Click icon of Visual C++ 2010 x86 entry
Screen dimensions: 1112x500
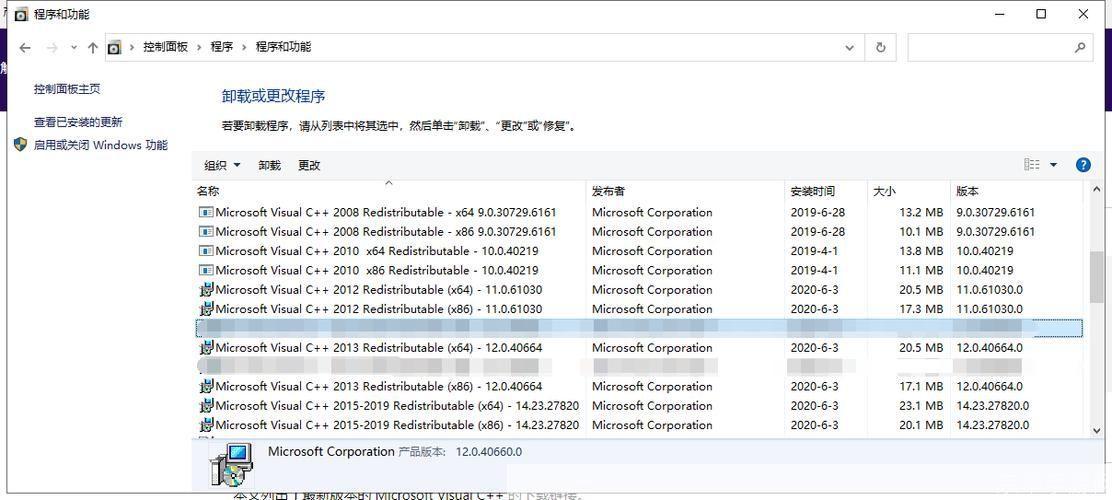coord(206,270)
